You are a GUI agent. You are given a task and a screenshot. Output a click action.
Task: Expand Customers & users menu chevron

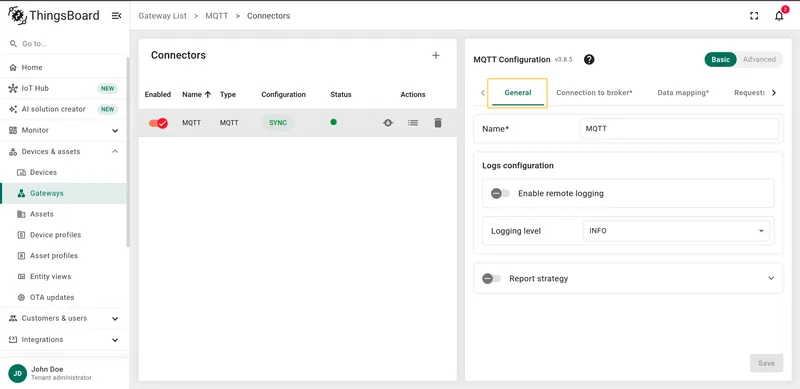115,319
